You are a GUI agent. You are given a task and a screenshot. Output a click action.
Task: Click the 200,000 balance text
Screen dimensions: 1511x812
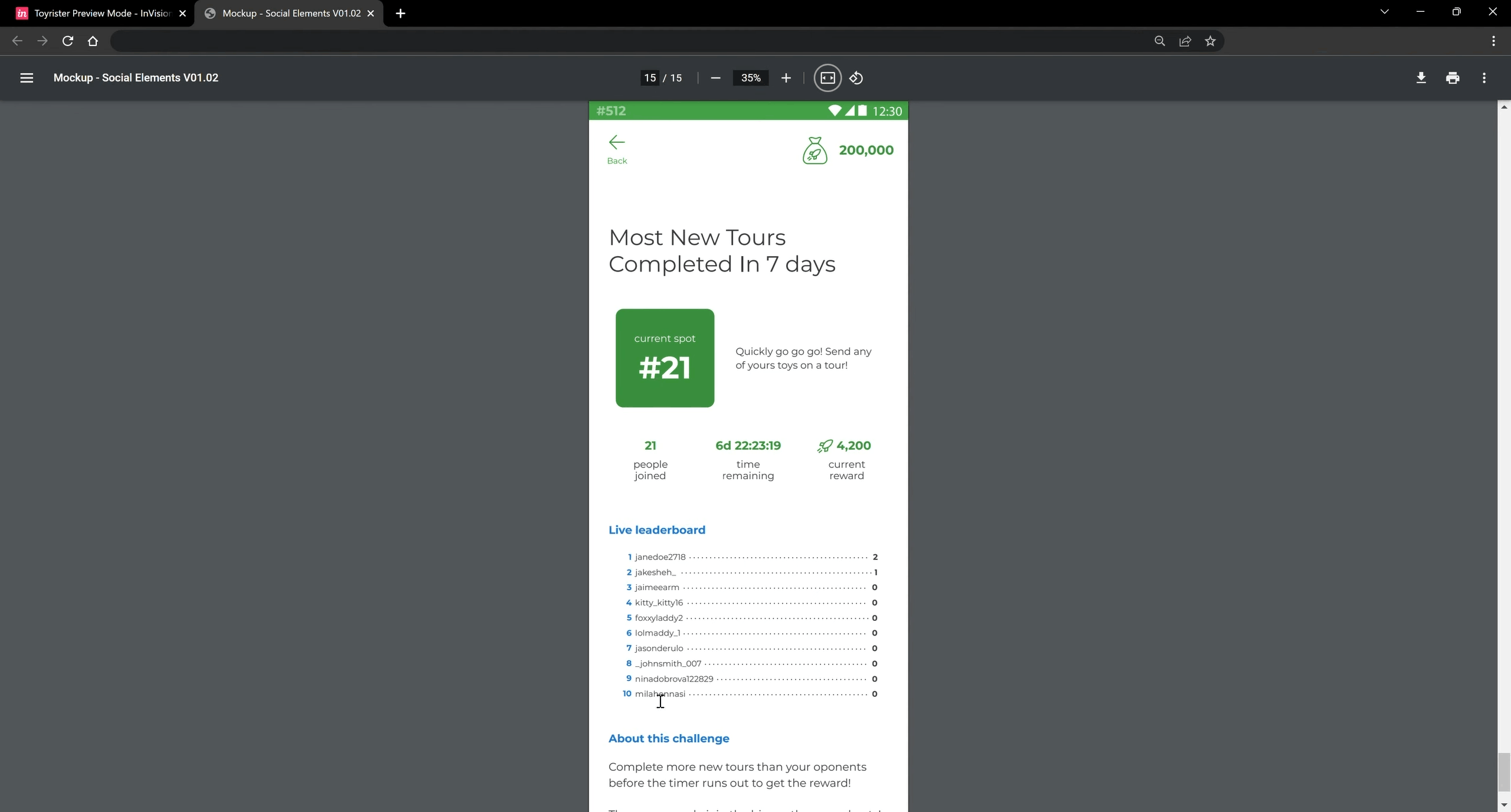point(866,150)
